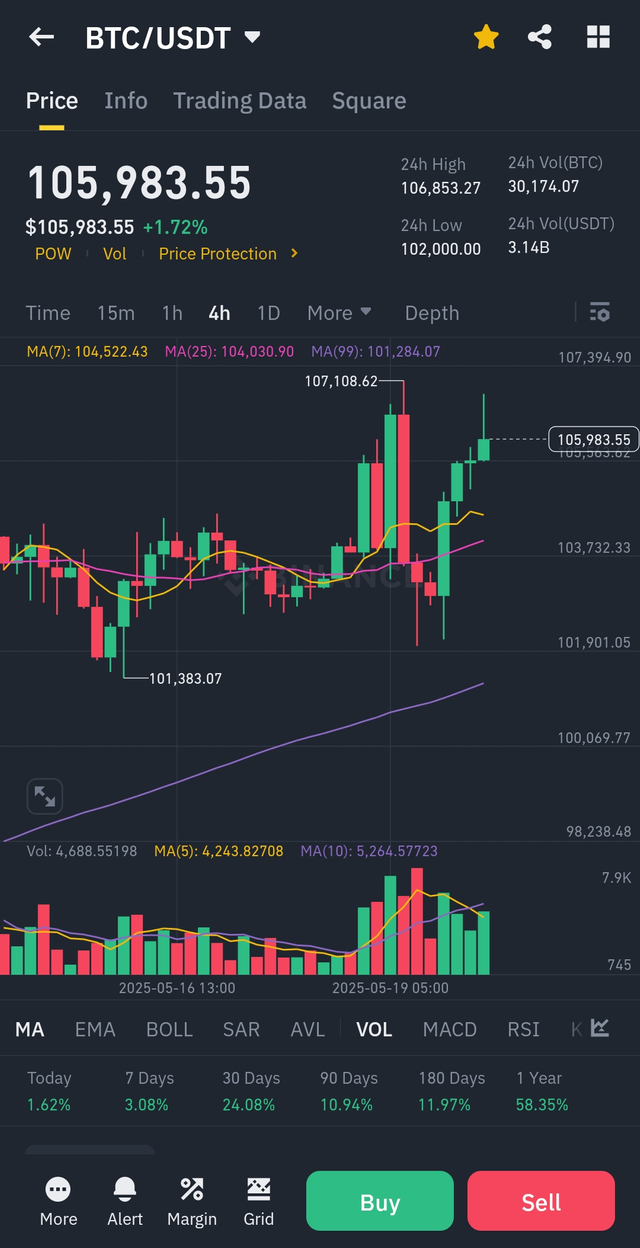Toggle the favorite star icon
640x1248 pixels.
pyautogui.click(x=486, y=38)
